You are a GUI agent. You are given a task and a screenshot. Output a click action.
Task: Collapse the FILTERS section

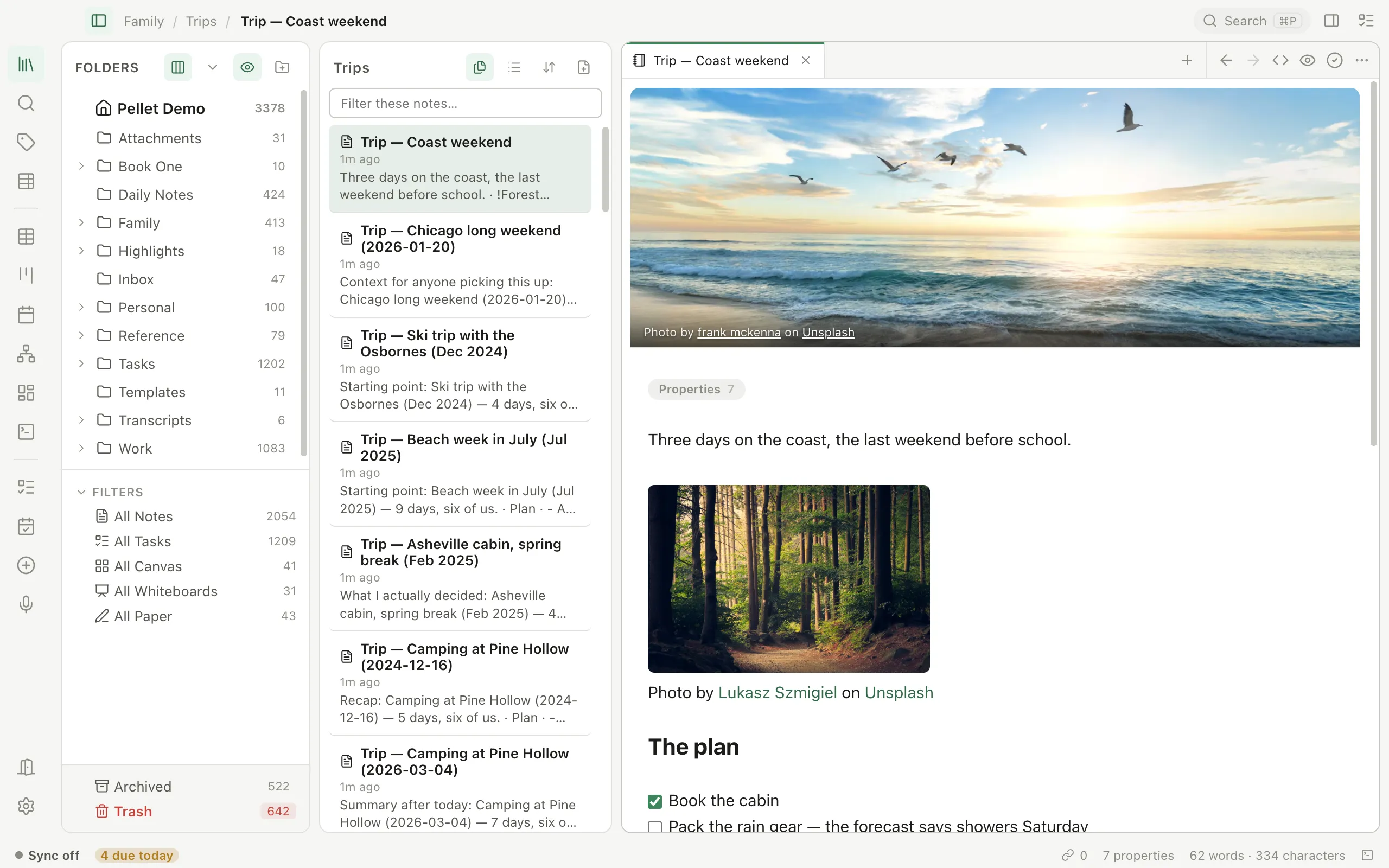(81, 492)
